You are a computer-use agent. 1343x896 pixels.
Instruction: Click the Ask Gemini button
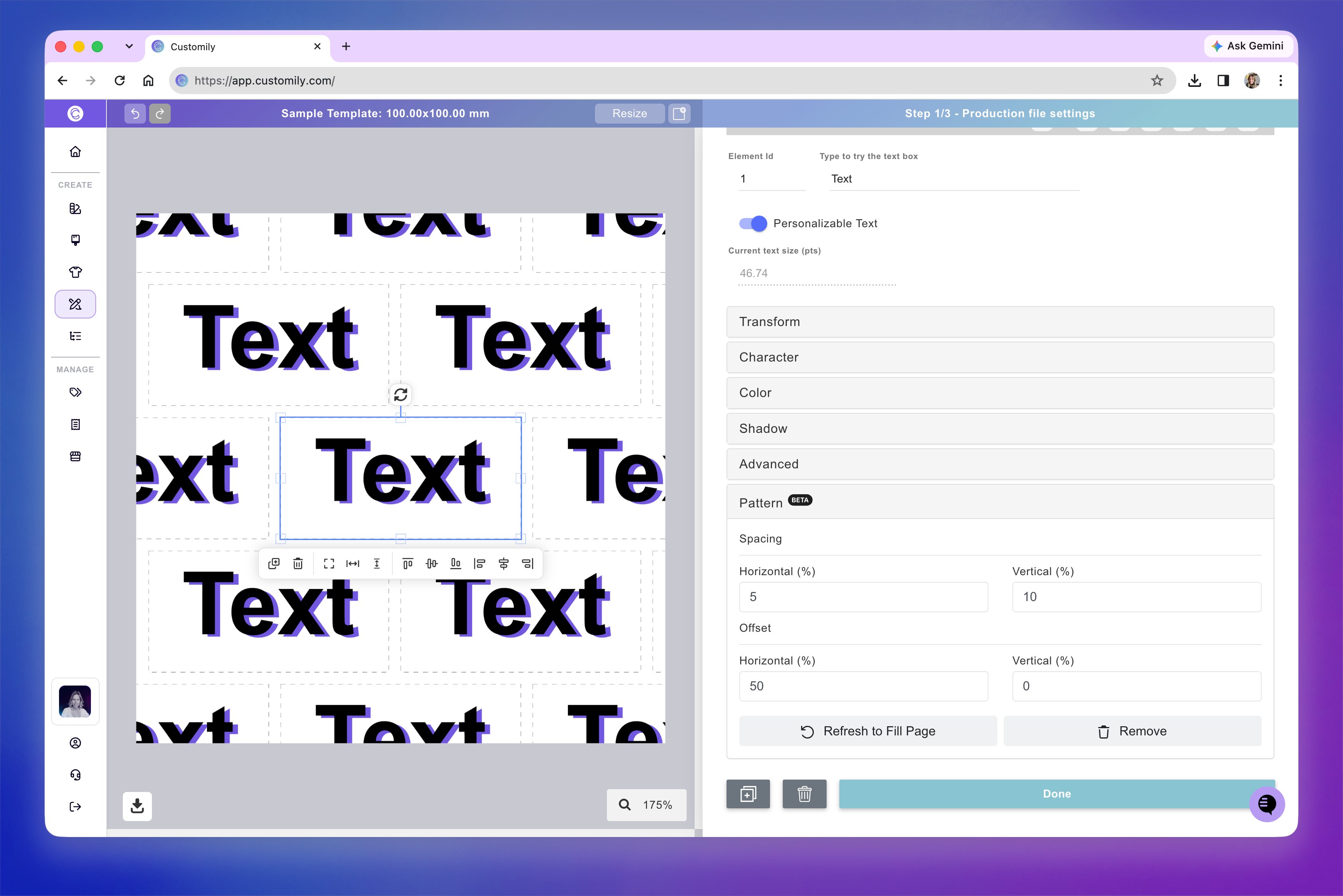click(x=1248, y=46)
